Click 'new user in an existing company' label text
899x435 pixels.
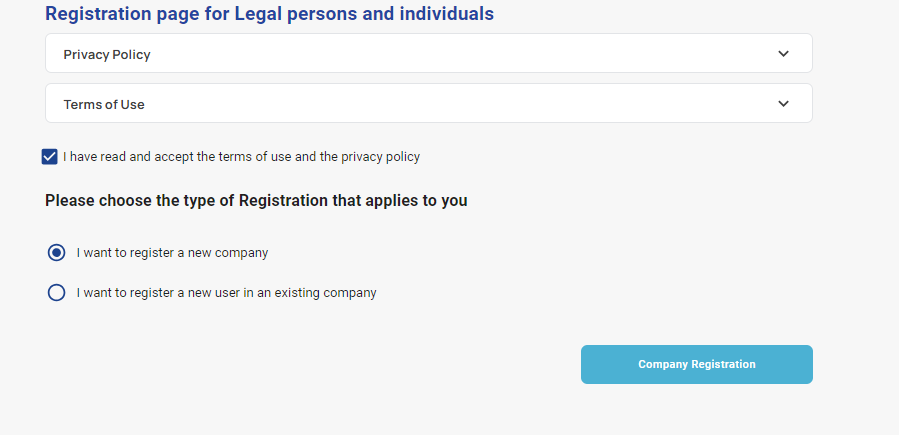pyautogui.click(x=226, y=293)
